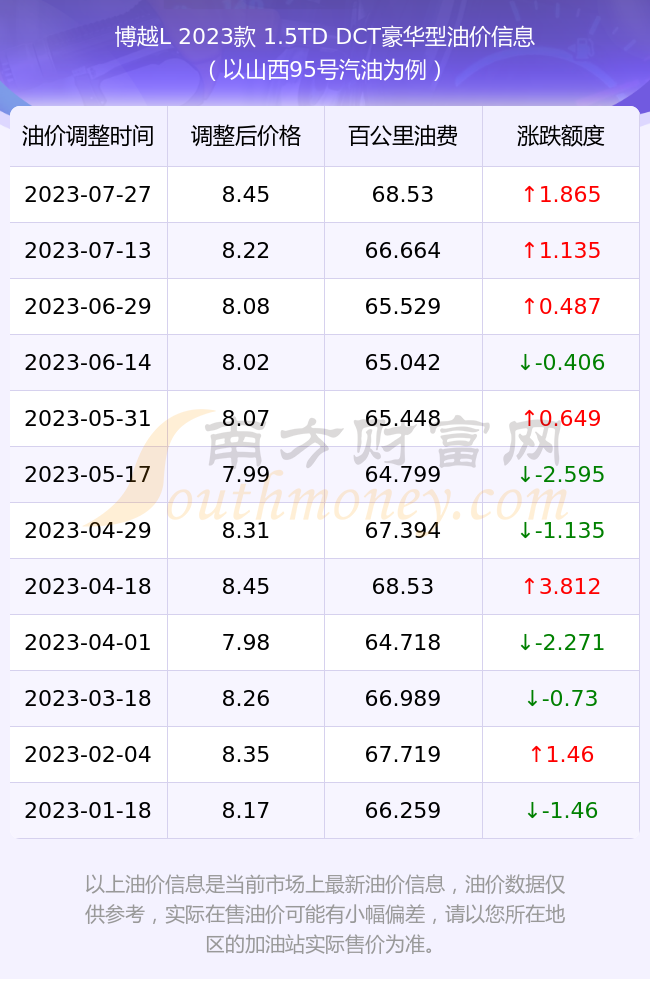650x1000 pixels.
Task: Select the 2023-06-29 date cell
Action: pos(88,307)
